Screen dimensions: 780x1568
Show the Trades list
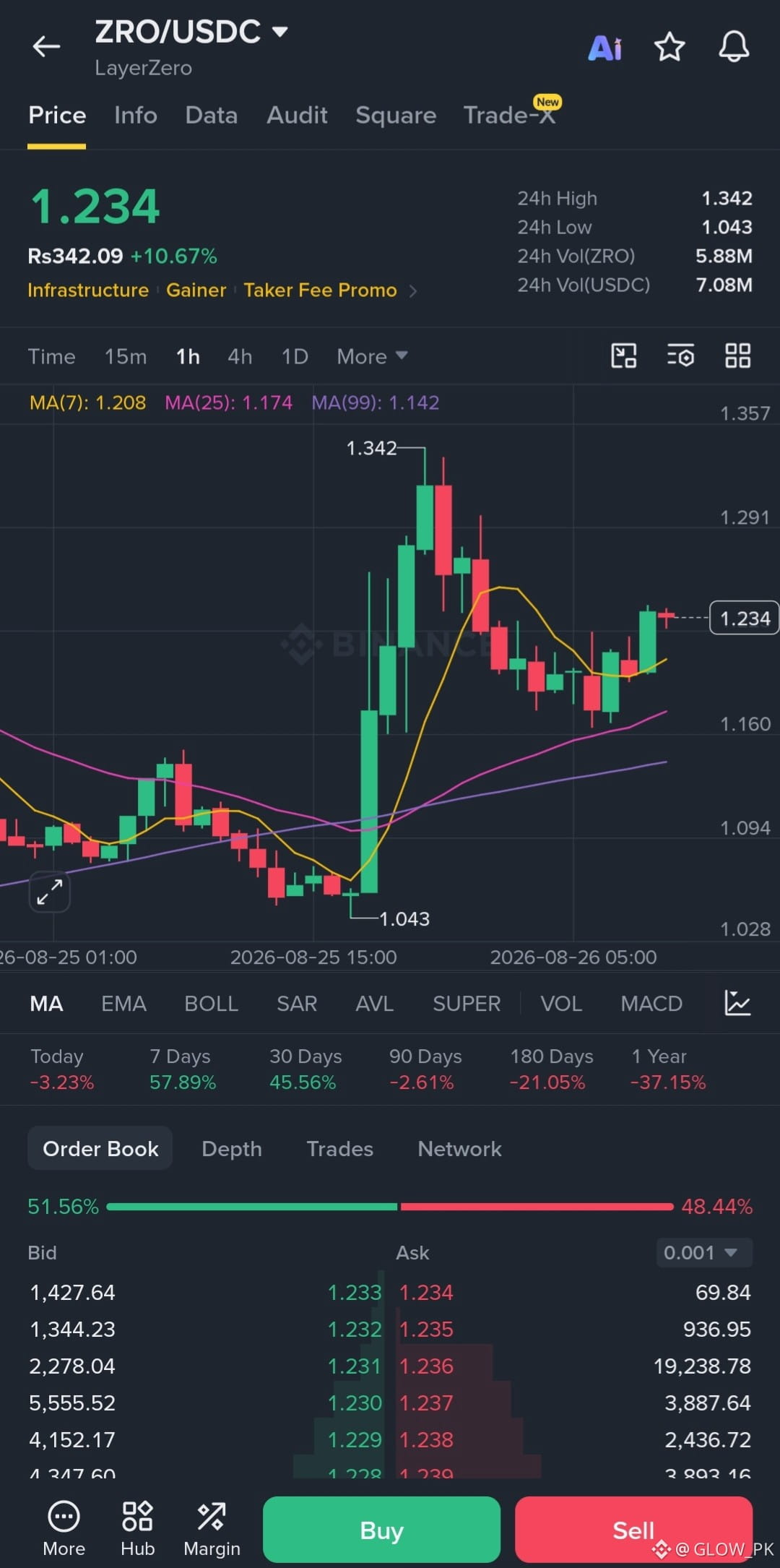point(340,1148)
